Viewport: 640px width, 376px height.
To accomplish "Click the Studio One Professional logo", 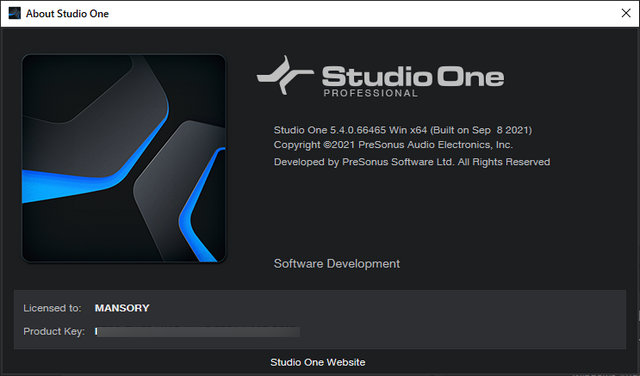I will coord(380,76).
